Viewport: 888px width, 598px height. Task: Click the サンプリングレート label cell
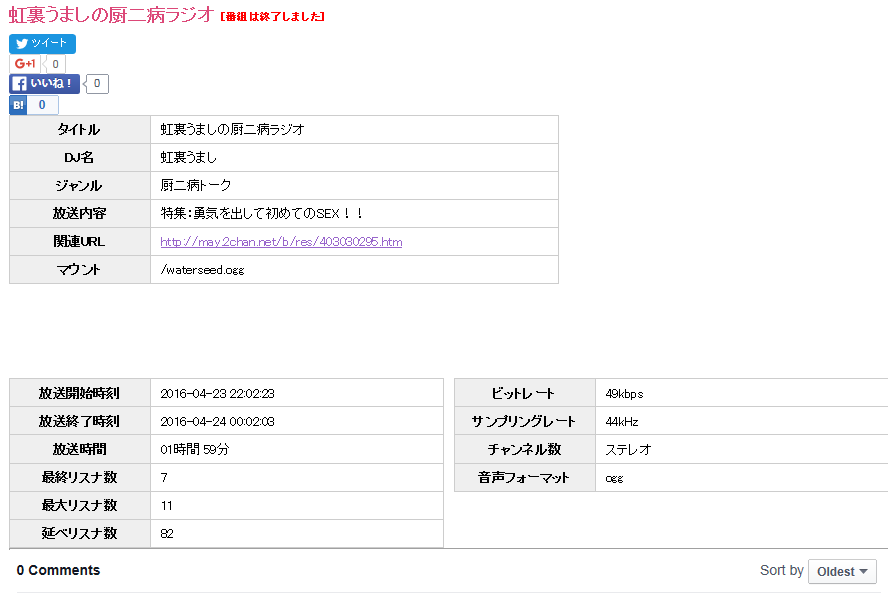(x=523, y=422)
